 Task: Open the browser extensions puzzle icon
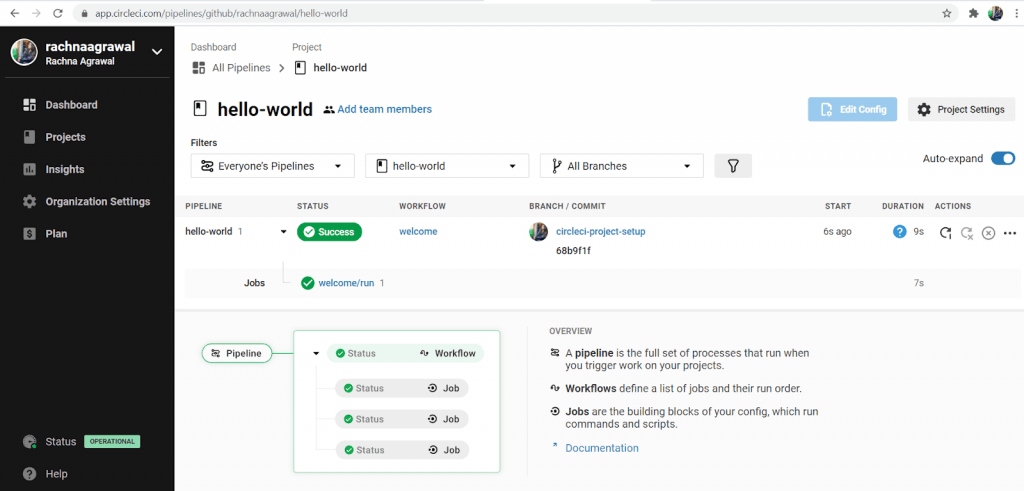[x=971, y=13]
